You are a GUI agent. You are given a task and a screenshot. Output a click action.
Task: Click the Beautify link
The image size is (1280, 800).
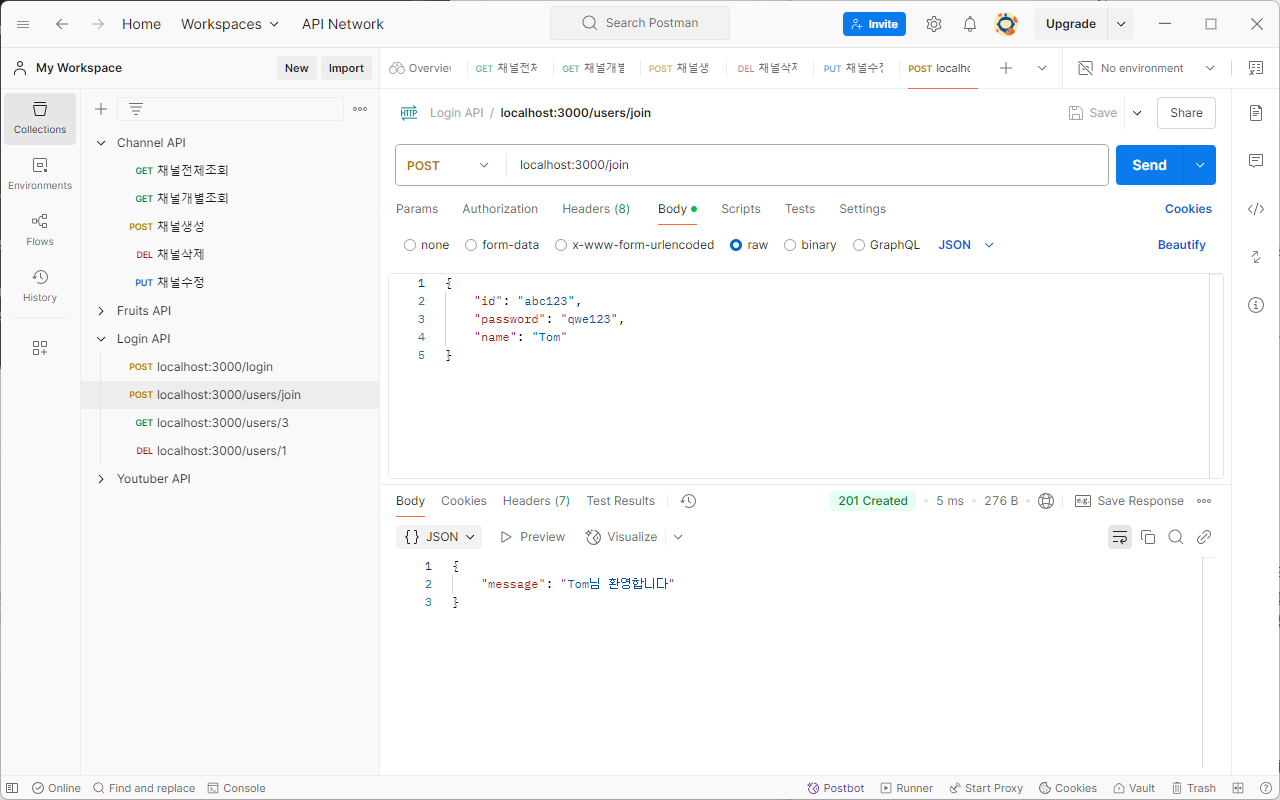(1182, 245)
